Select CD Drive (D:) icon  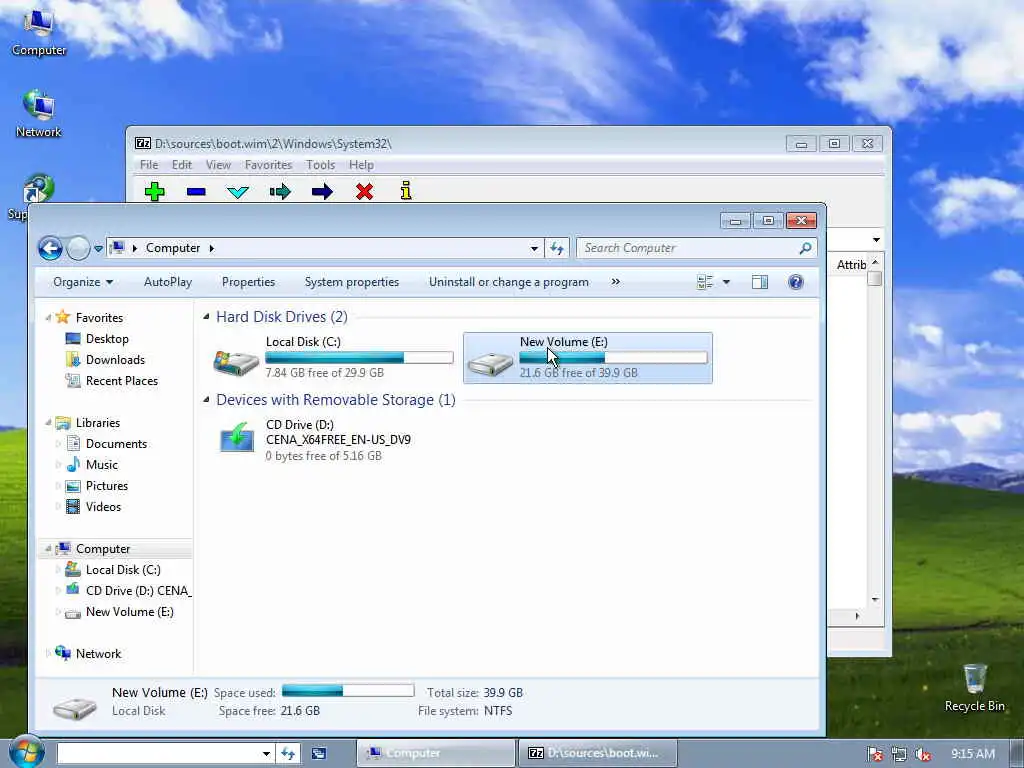click(236, 438)
